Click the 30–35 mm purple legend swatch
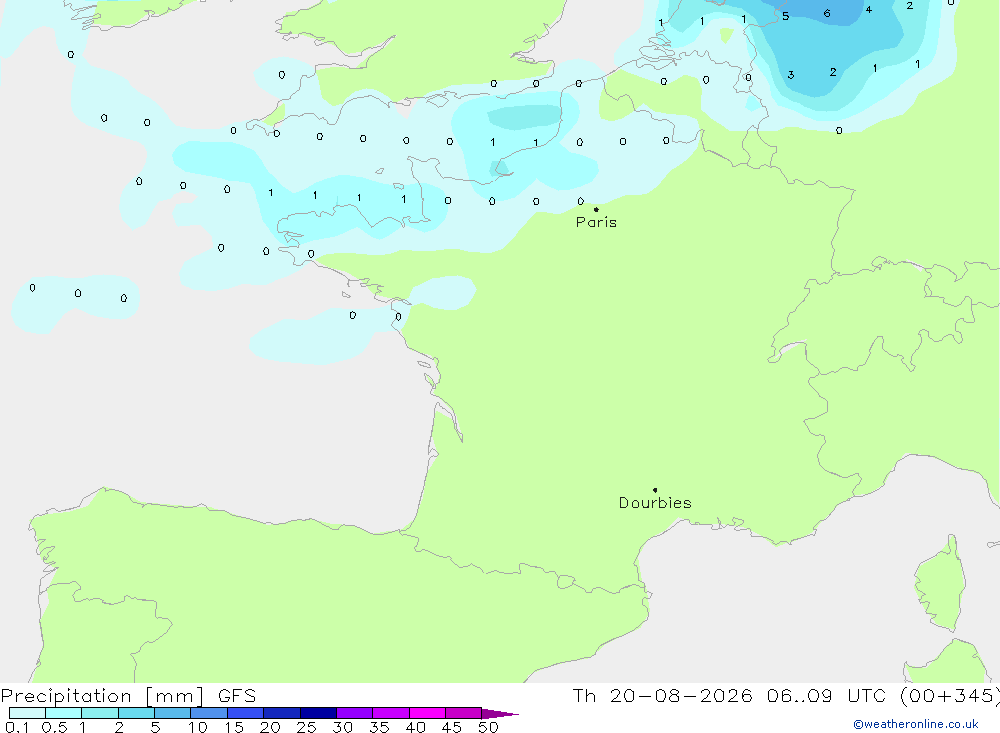The image size is (1000, 733). click(x=355, y=713)
